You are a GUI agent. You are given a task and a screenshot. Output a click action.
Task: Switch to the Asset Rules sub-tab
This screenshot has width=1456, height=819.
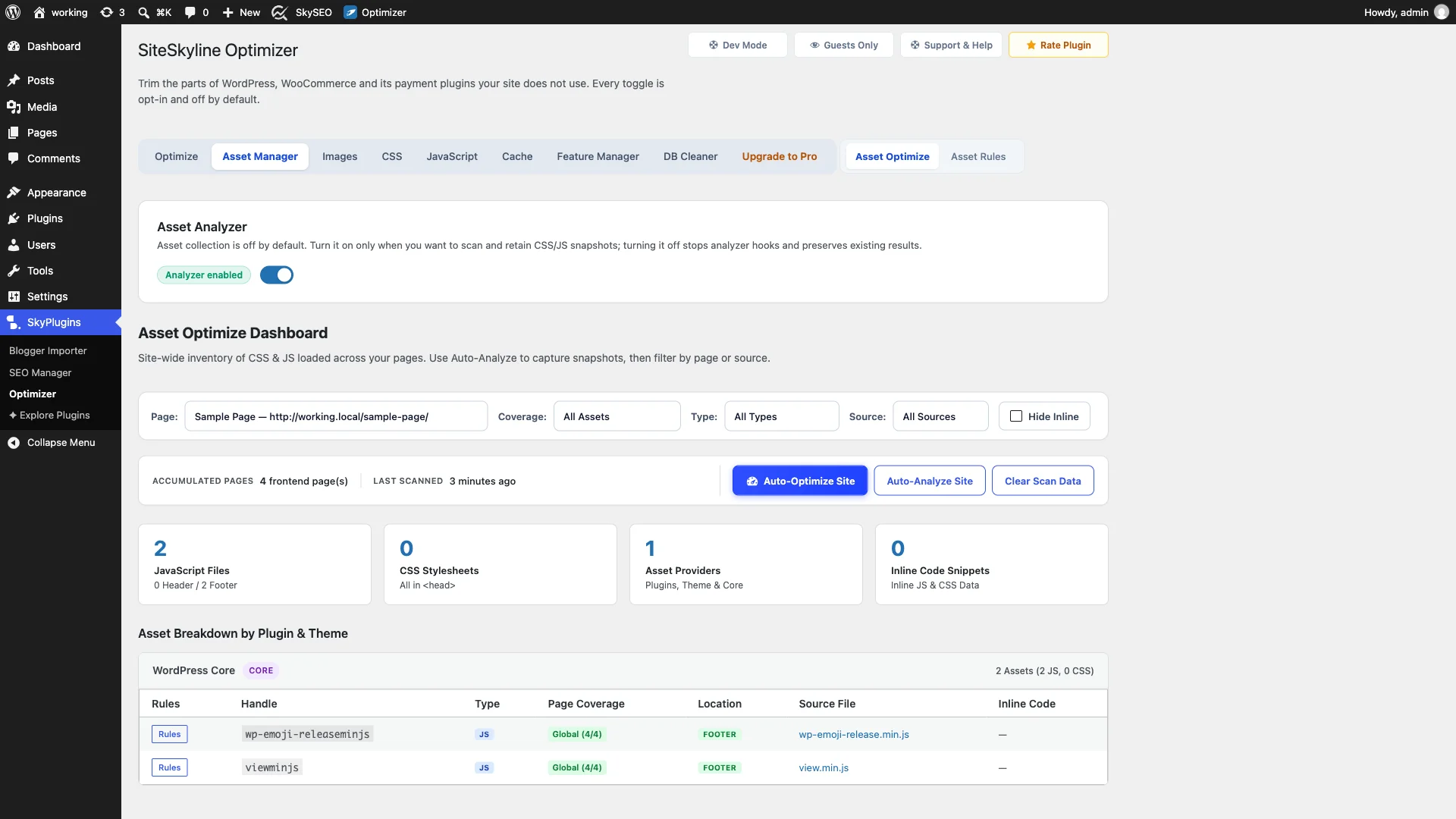point(978,156)
